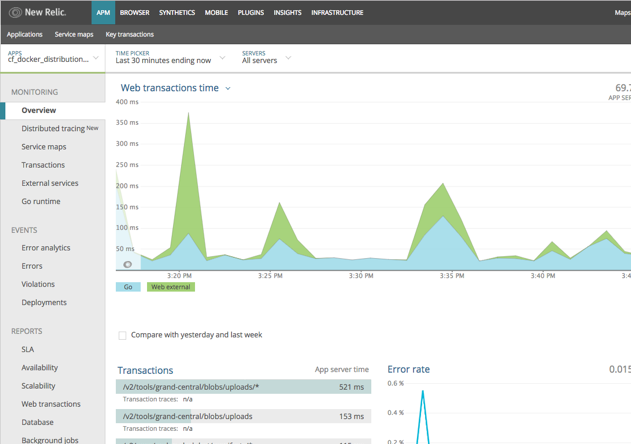Click the New Relic logo
This screenshot has width=631, height=444.
click(x=37, y=12)
